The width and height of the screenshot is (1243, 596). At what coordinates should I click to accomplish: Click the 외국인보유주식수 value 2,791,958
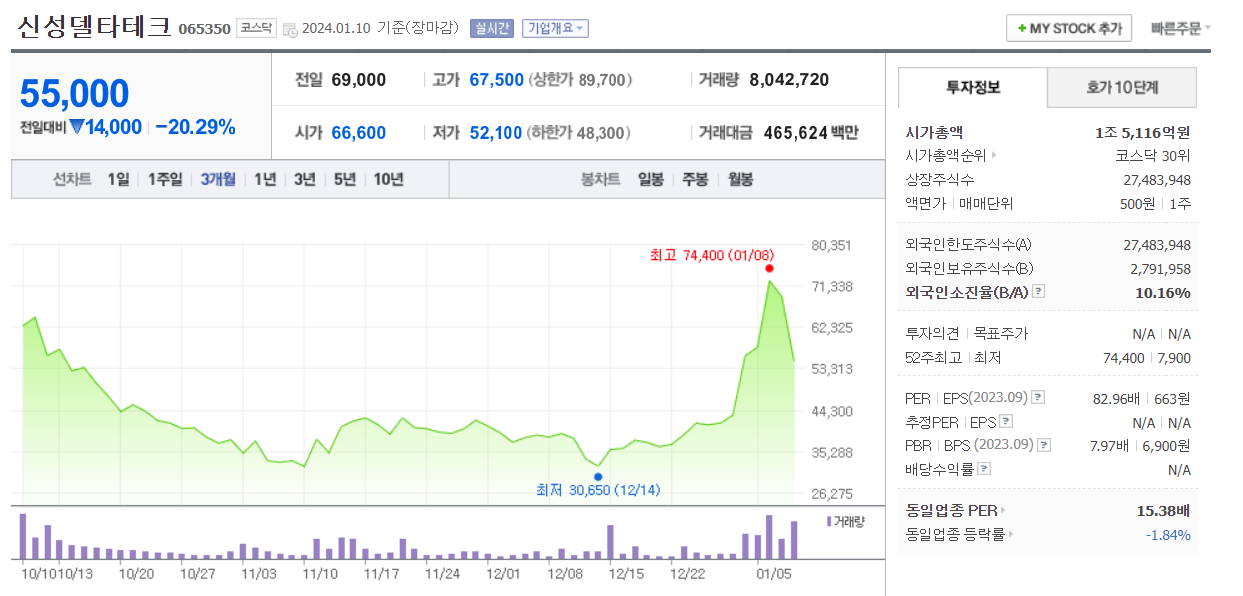pos(1160,269)
